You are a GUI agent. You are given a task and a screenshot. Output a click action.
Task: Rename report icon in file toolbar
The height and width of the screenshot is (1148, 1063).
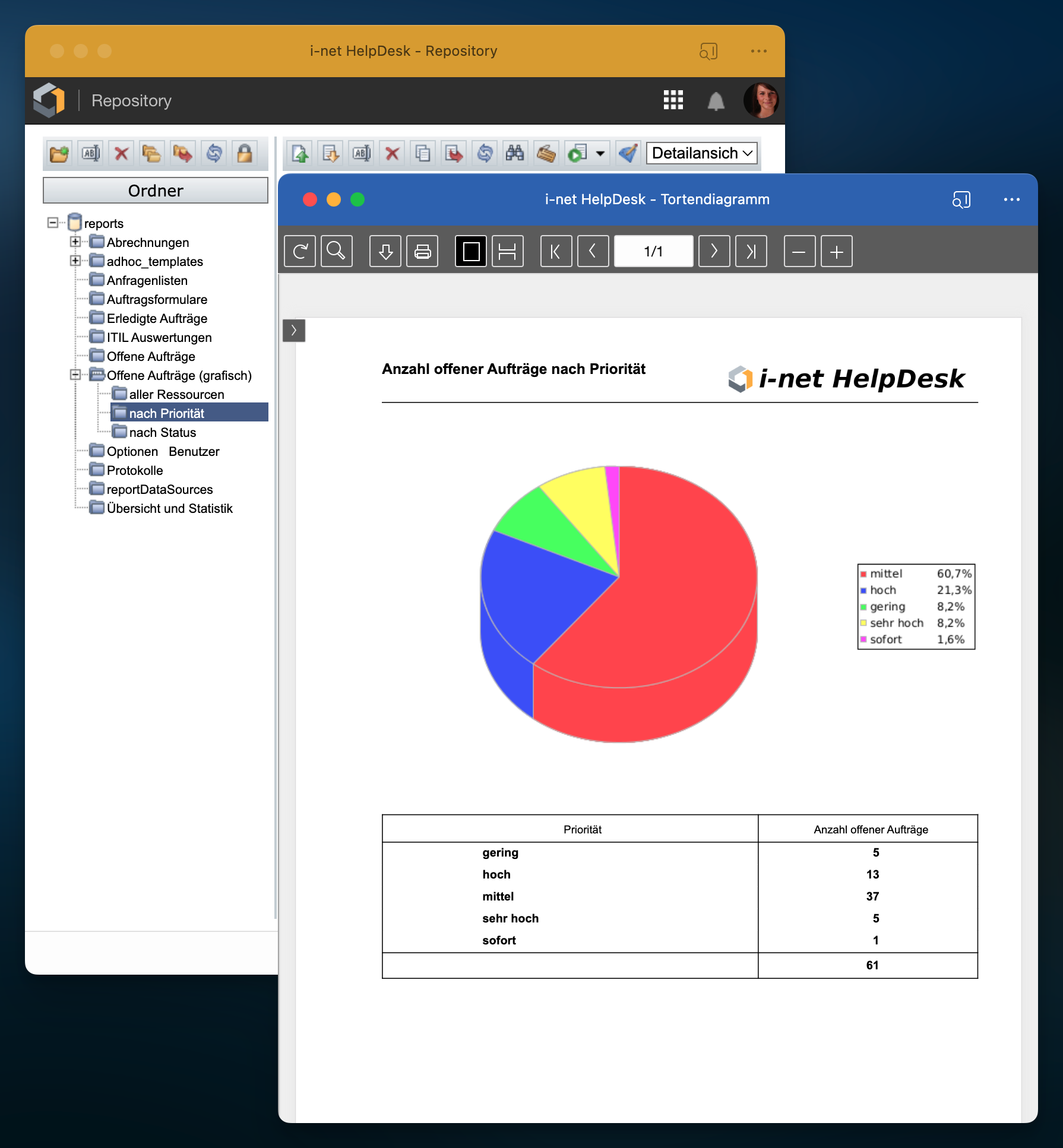[361, 154]
